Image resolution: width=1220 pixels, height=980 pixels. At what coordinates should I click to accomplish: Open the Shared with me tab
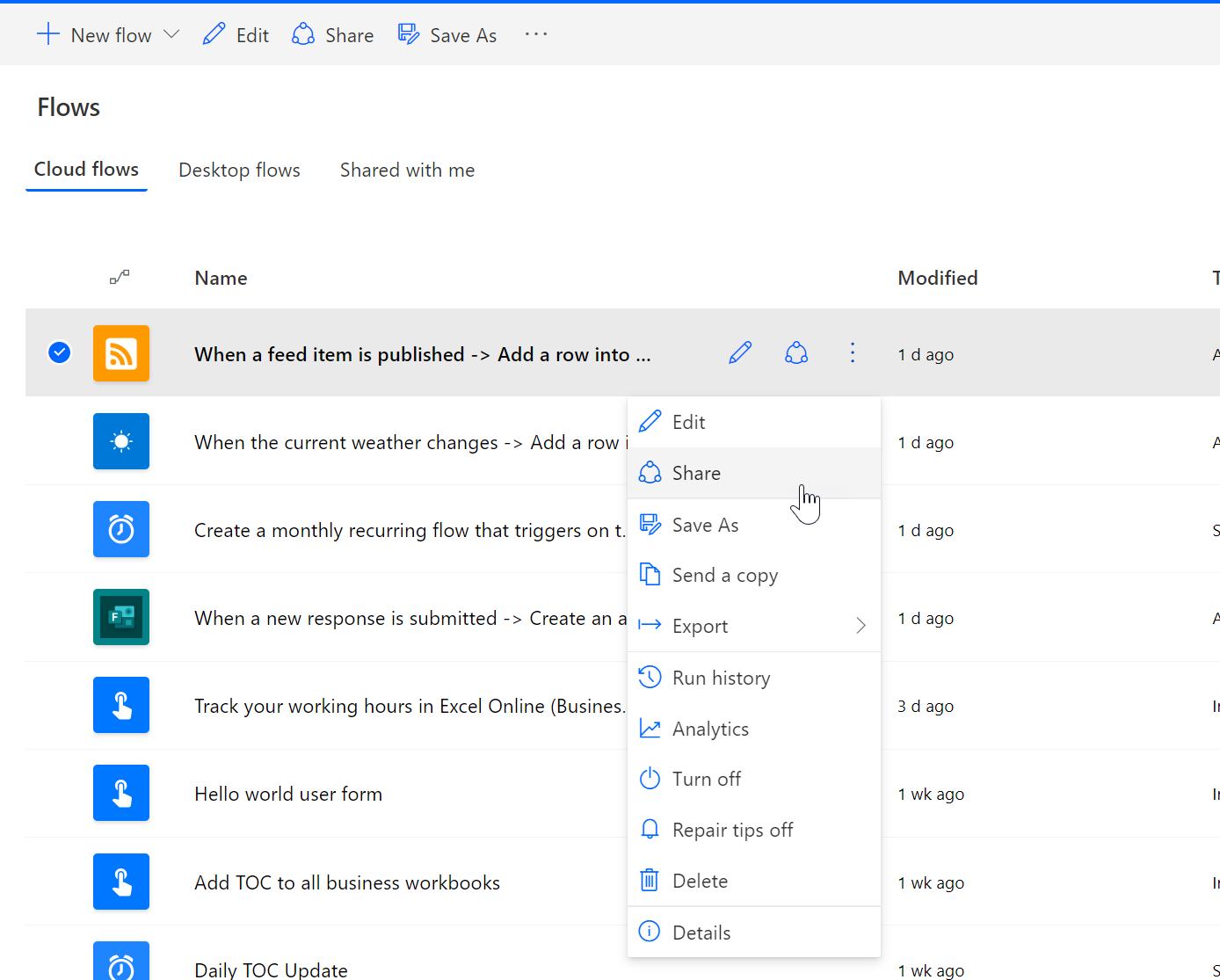[x=407, y=171]
